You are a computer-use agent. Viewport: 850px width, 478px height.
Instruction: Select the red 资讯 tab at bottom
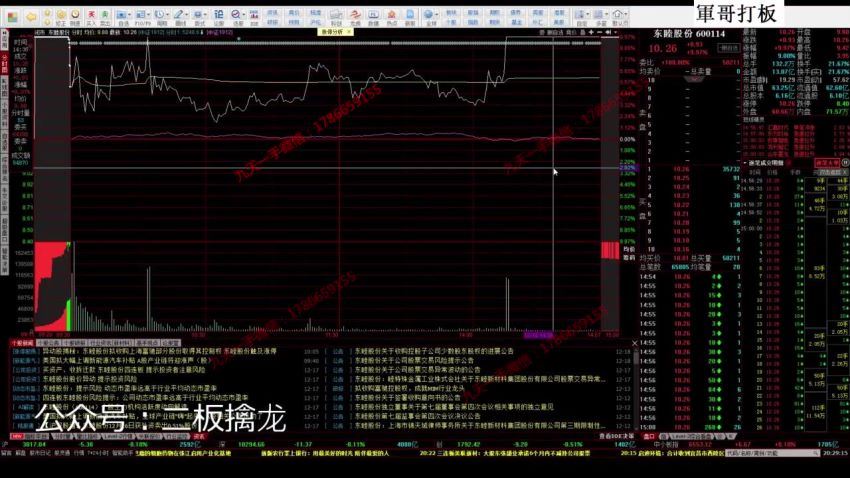coord(199,436)
